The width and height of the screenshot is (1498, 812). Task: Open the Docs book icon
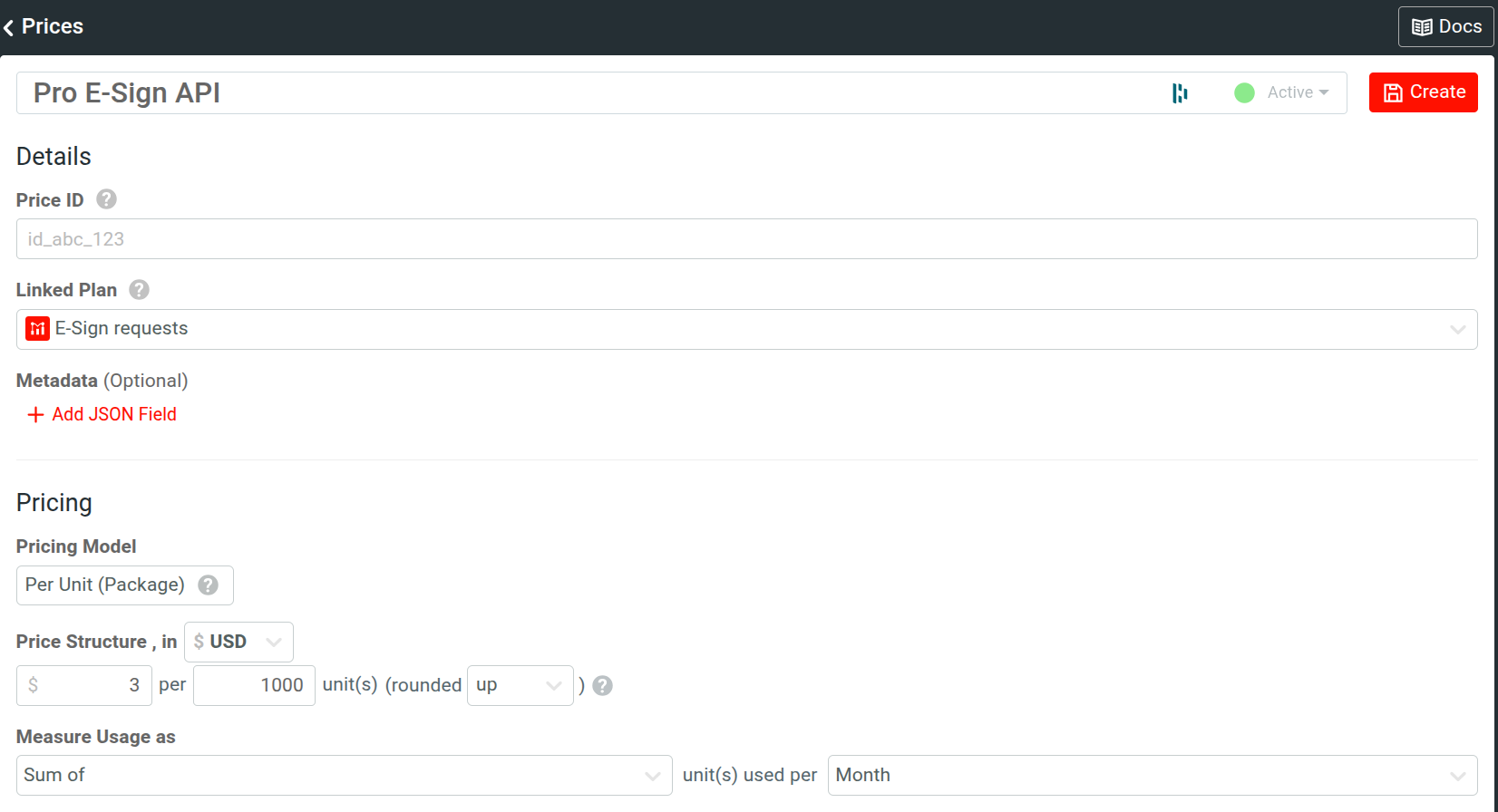tap(1422, 27)
